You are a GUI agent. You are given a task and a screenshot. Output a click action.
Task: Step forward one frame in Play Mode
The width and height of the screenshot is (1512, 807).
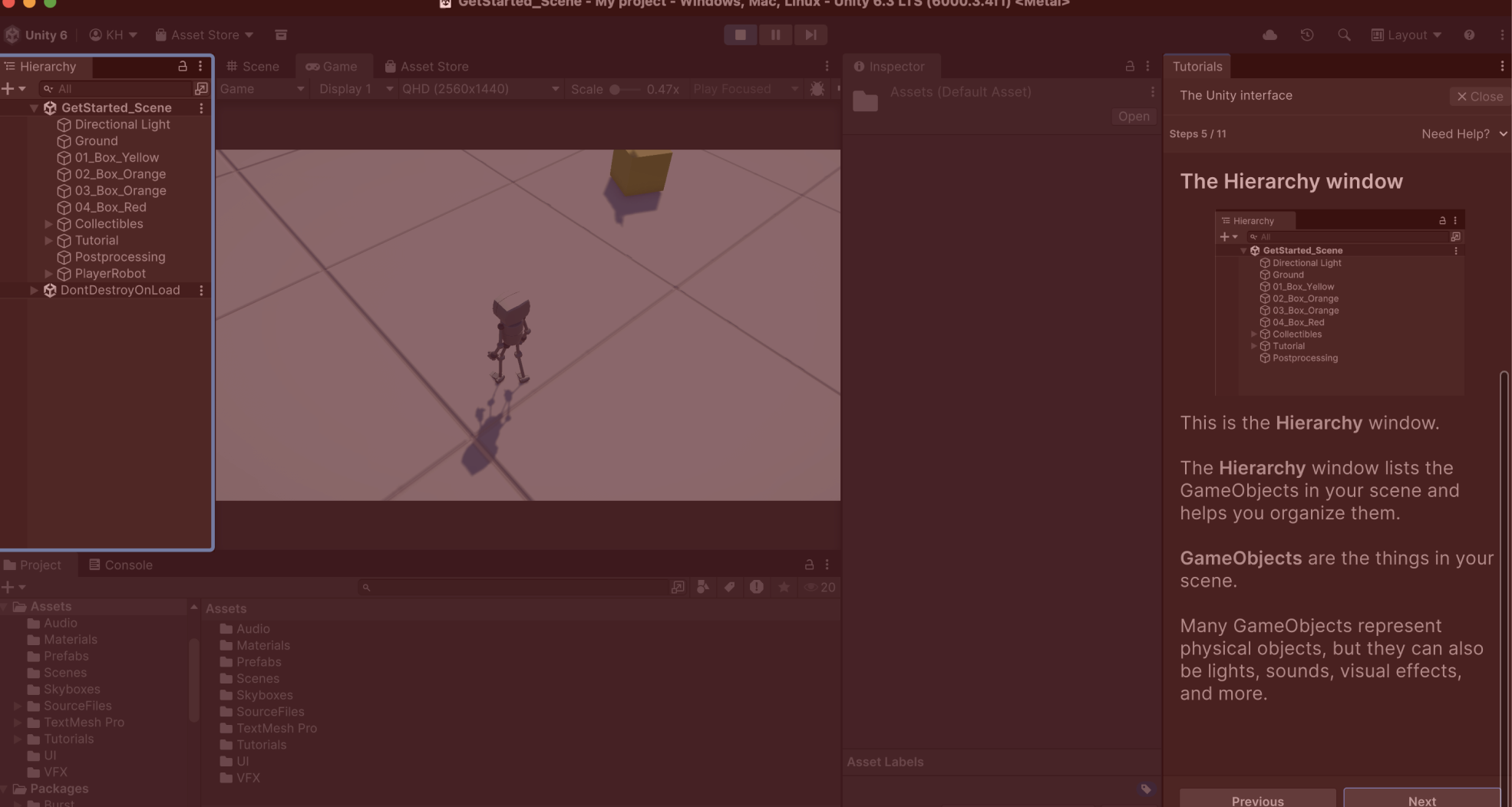point(810,35)
